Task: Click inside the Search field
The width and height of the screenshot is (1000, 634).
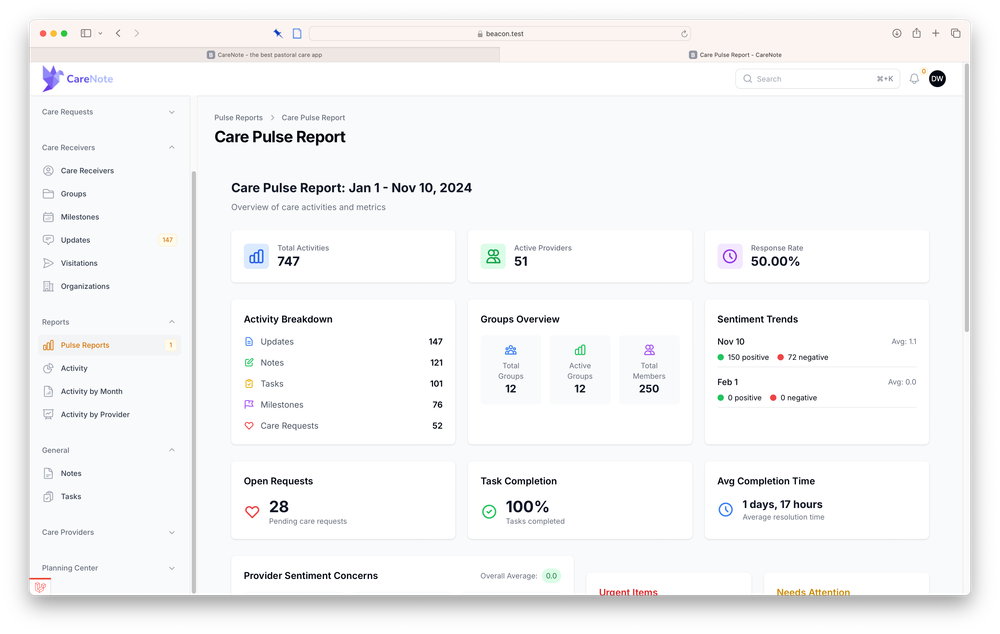Action: pyautogui.click(x=817, y=78)
